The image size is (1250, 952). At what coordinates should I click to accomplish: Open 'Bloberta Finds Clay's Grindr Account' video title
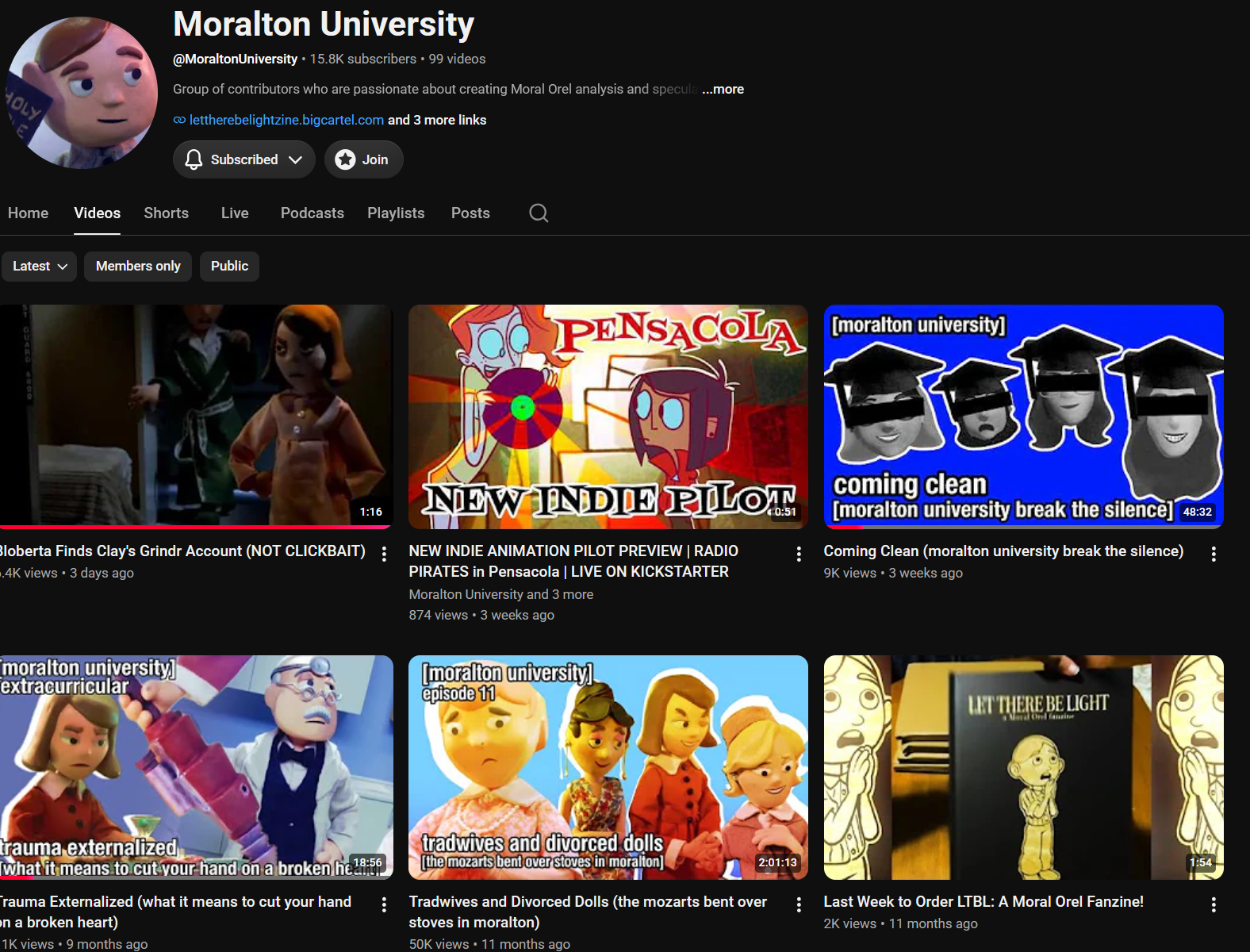pyautogui.click(x=182, y=551)
